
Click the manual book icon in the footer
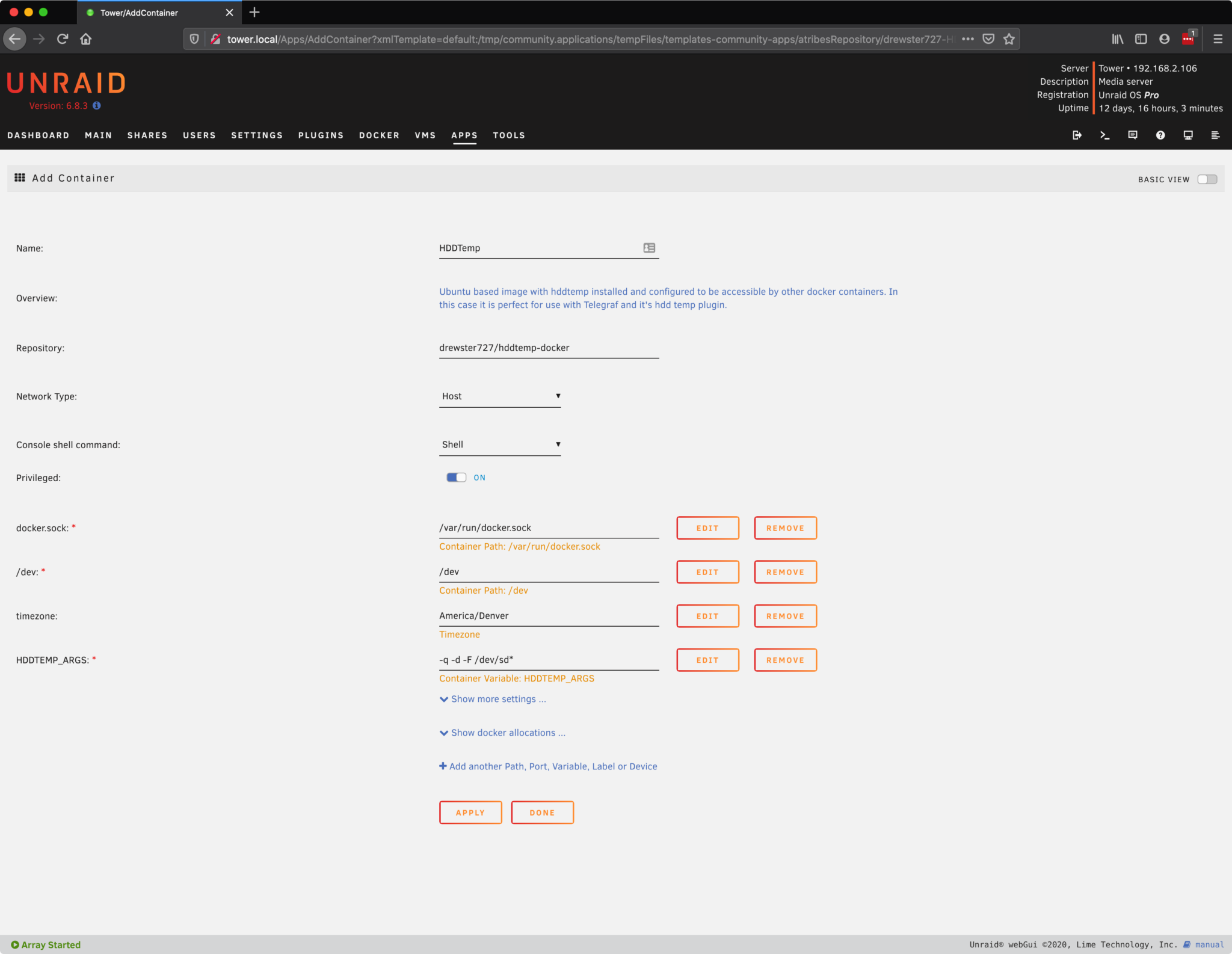coord(1188,944)
